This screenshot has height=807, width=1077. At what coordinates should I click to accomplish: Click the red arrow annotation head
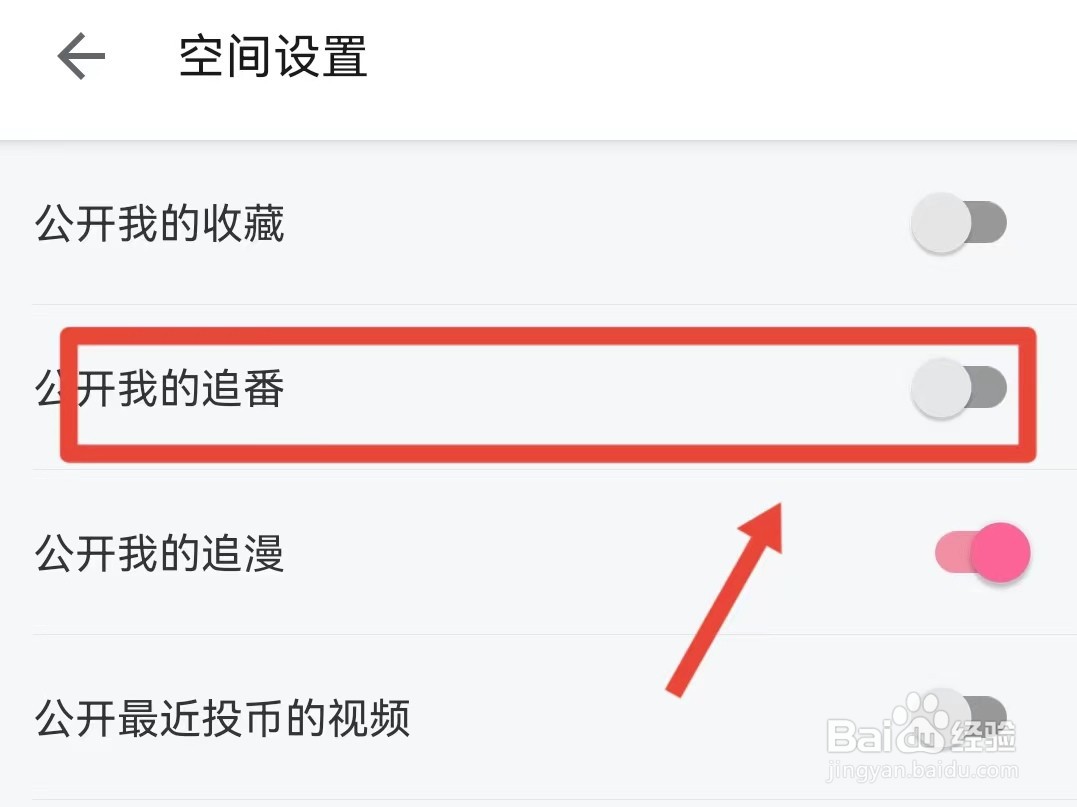click(765, 520)
